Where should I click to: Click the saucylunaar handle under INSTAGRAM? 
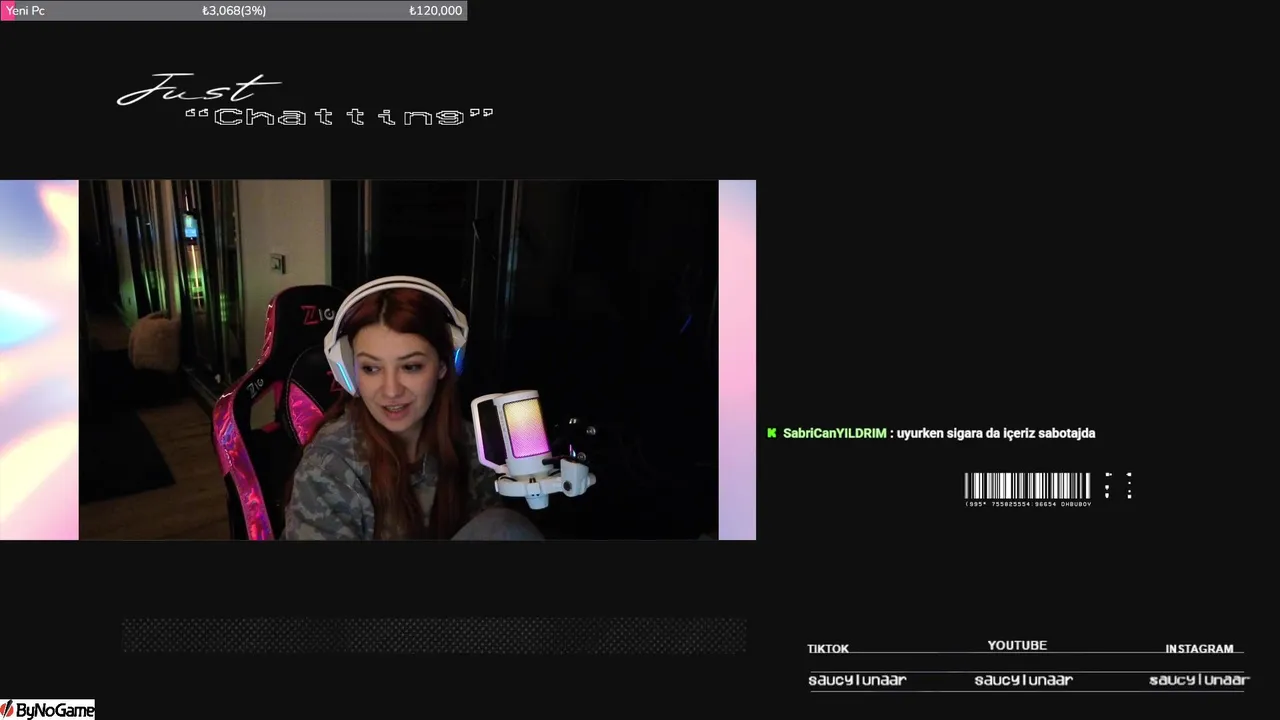click(1199, 680)
